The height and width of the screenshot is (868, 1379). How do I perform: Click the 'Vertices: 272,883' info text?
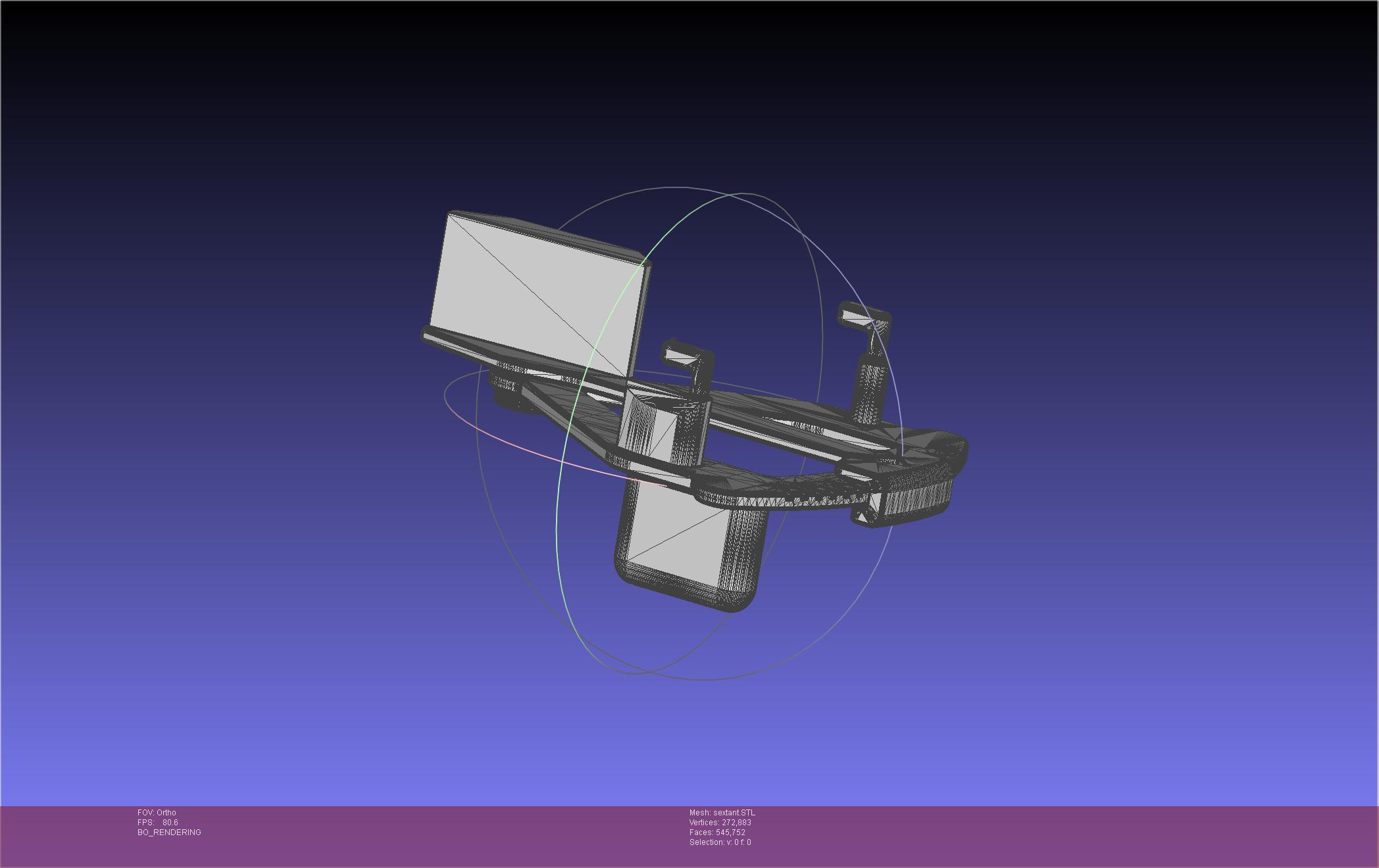click(720, 823)
